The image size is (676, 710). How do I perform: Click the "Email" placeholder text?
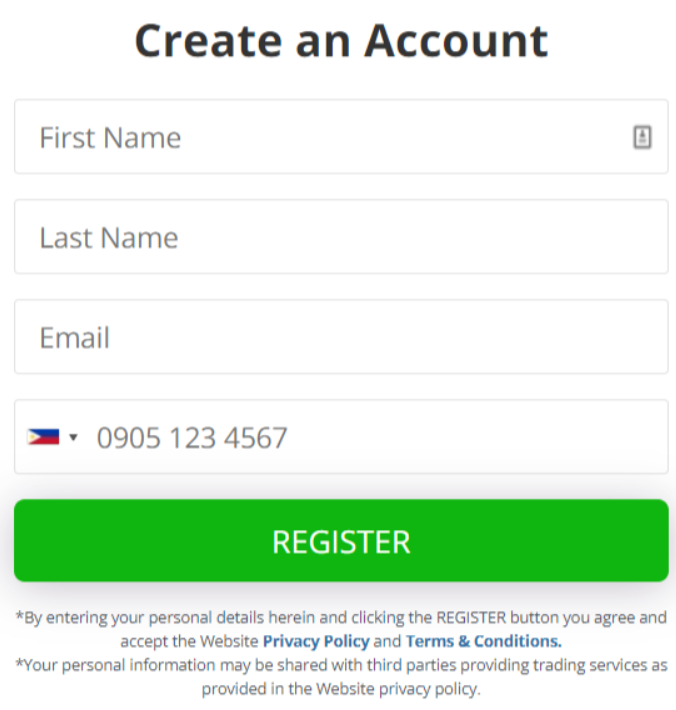pos(75,337)
